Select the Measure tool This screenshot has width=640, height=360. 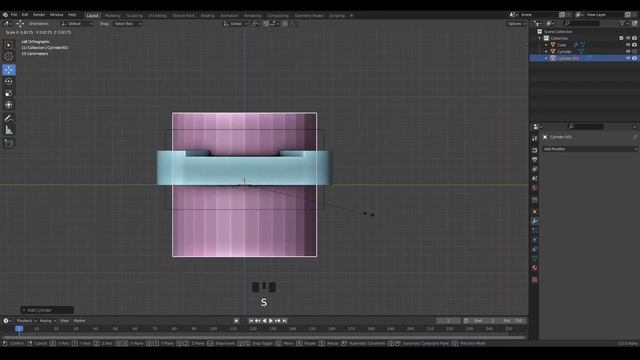click(9, 130)
